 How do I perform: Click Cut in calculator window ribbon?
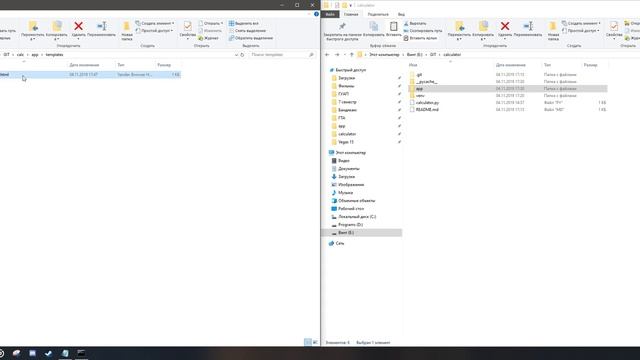415,23
